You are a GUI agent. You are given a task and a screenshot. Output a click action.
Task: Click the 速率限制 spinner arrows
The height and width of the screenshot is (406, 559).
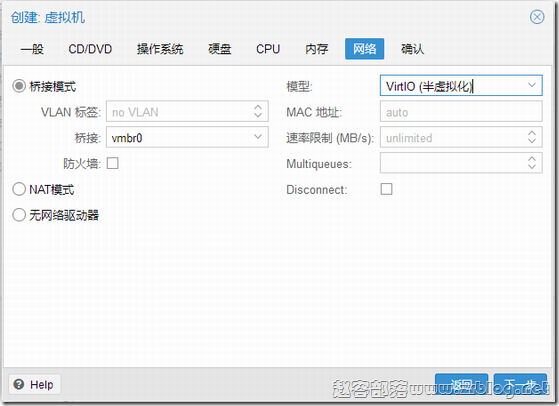[532, 137]
